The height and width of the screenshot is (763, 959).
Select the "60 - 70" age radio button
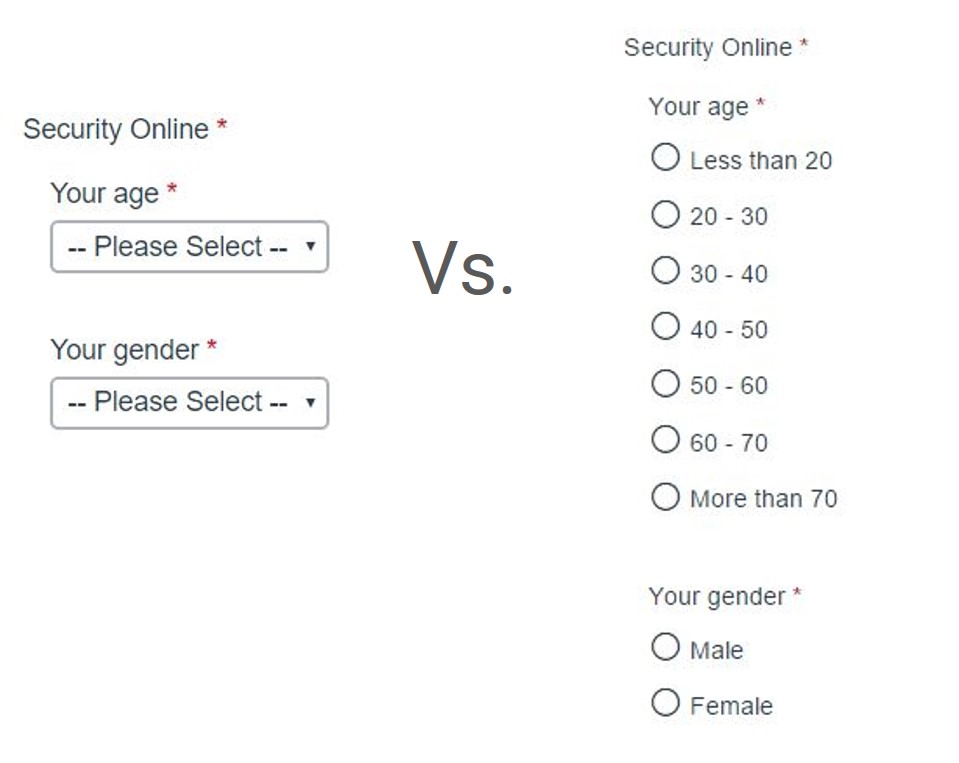(665, 440)
